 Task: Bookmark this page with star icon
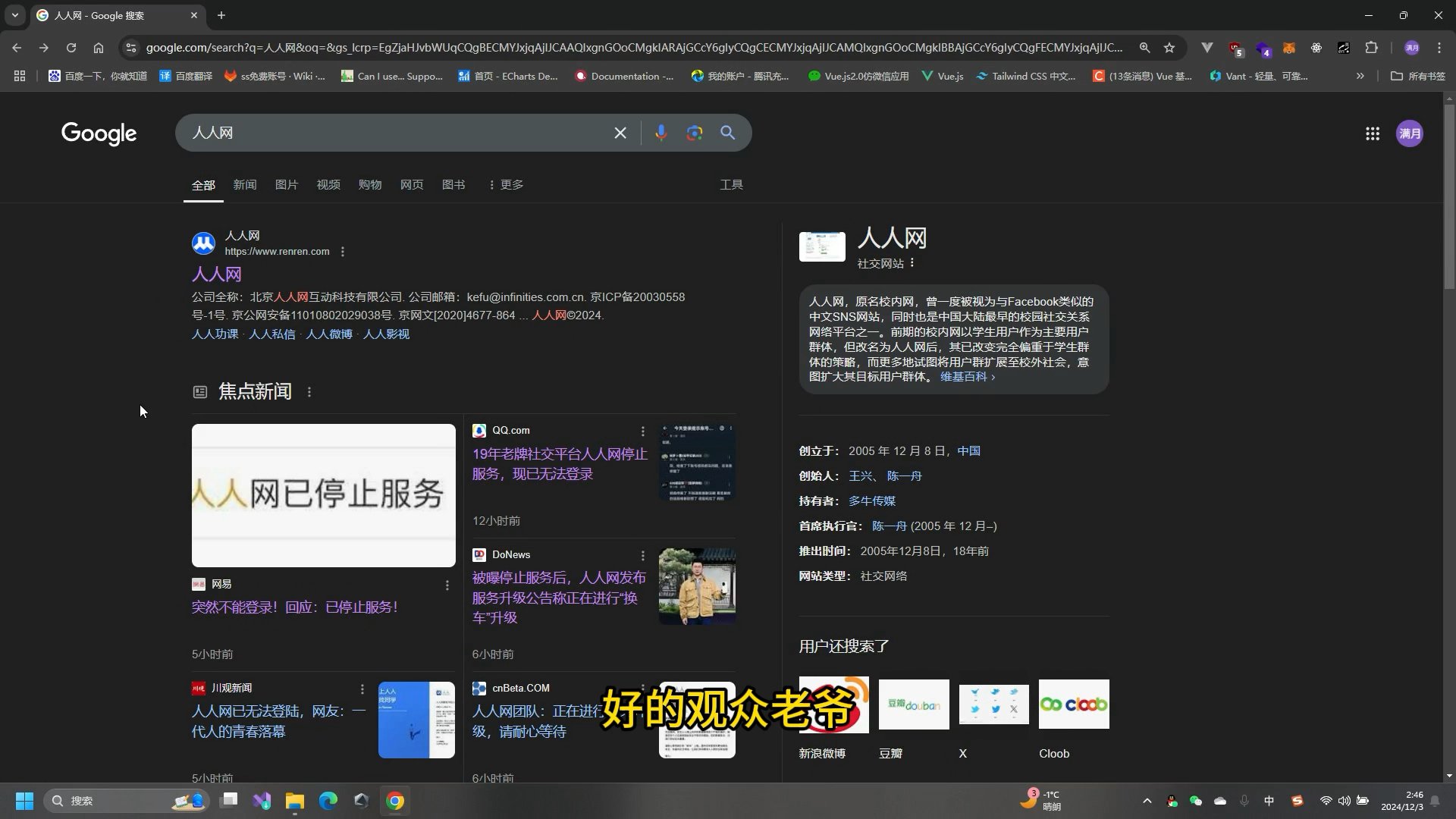(x=1169, y=48)
